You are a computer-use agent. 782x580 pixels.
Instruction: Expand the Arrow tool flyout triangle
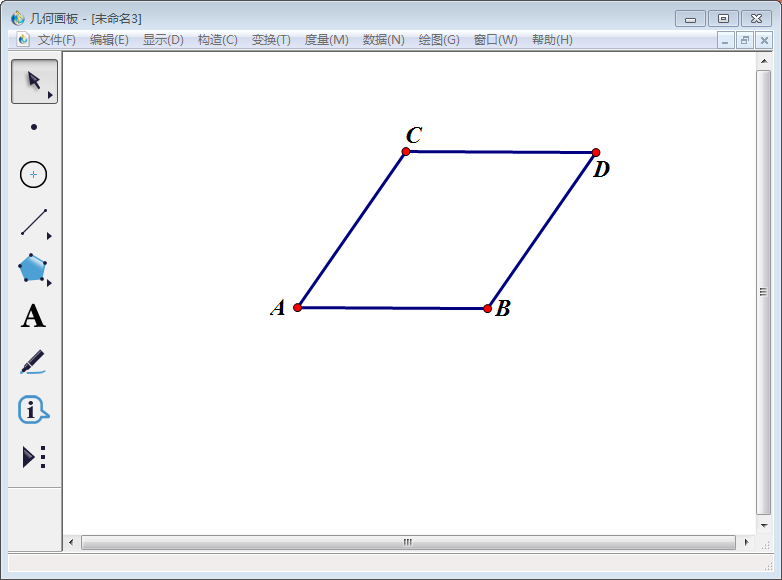coord(50,95)
